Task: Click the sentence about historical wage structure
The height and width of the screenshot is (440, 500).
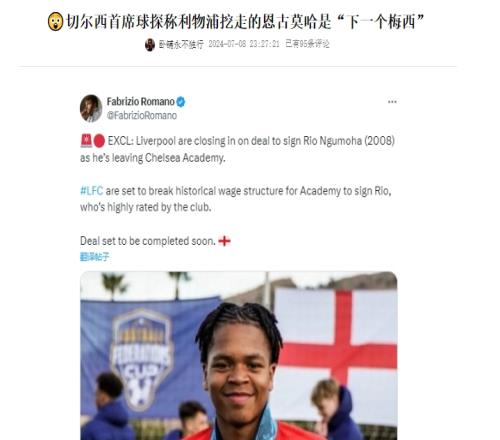Action: click(236, 199)
